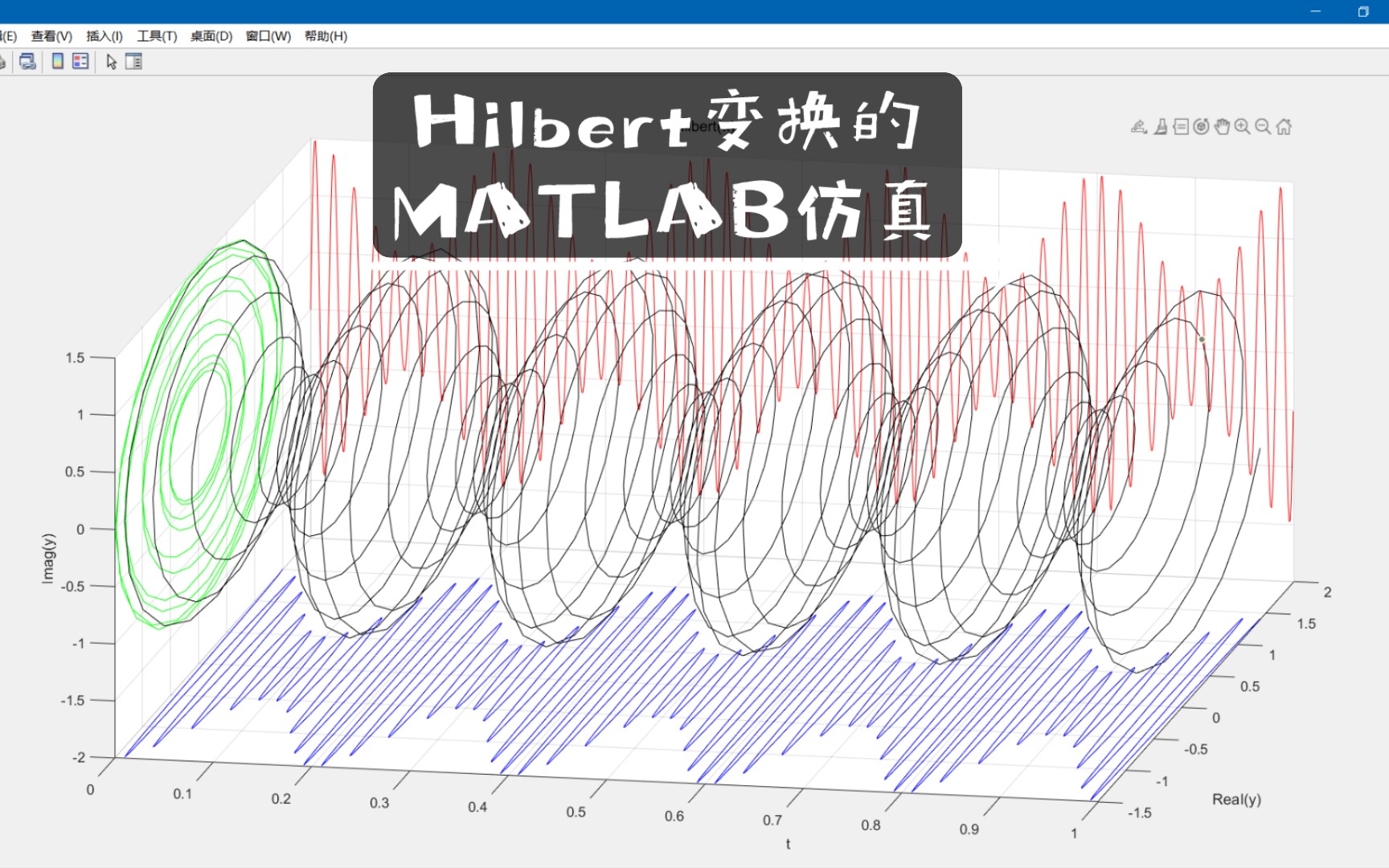Open the 插入(I) menu
The height and width of the screenshot is (868, 1389).
104,36
